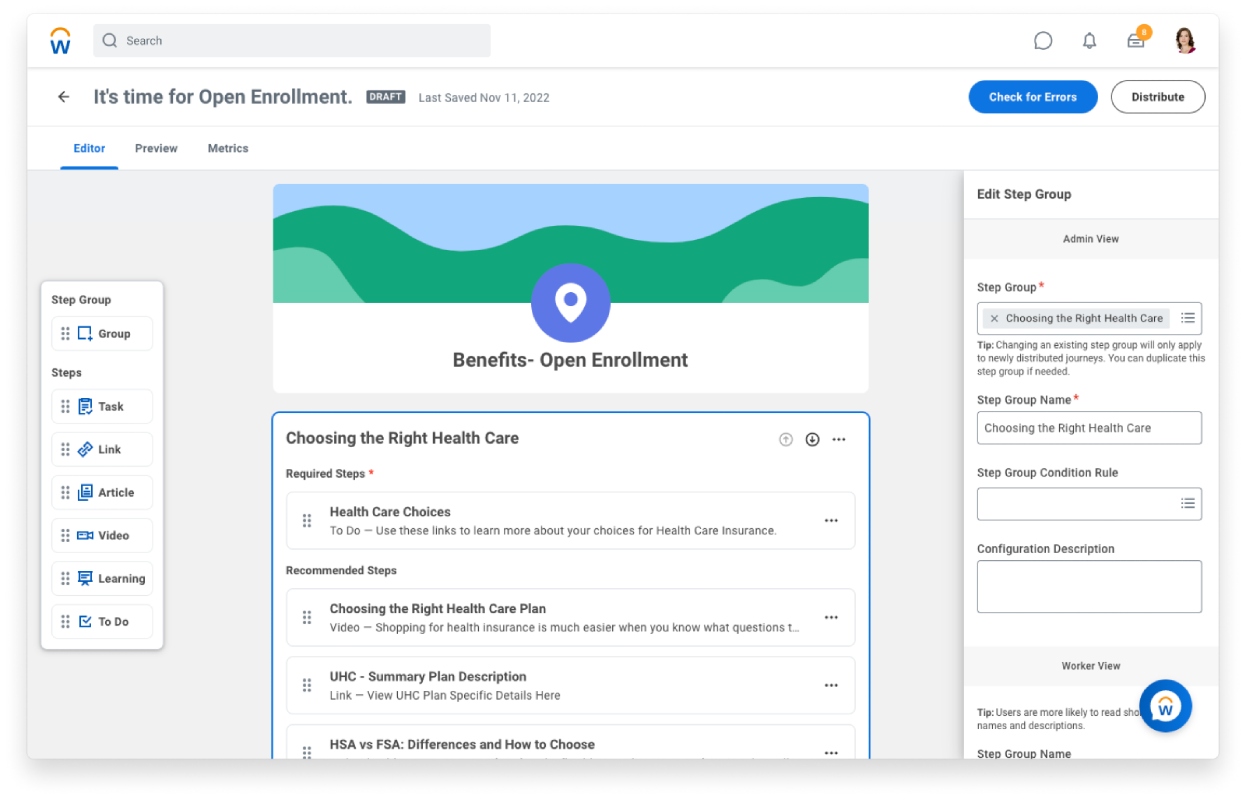Viewport: 1246px width, 800px height.
Task: Click the Task step icon
Action: pyautogui.click(x=85, y=407)
